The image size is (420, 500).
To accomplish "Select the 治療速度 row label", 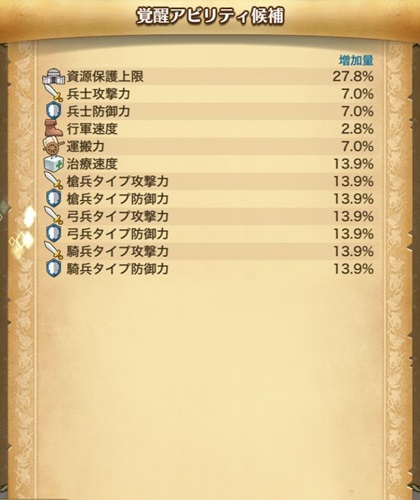I will 92,164.
